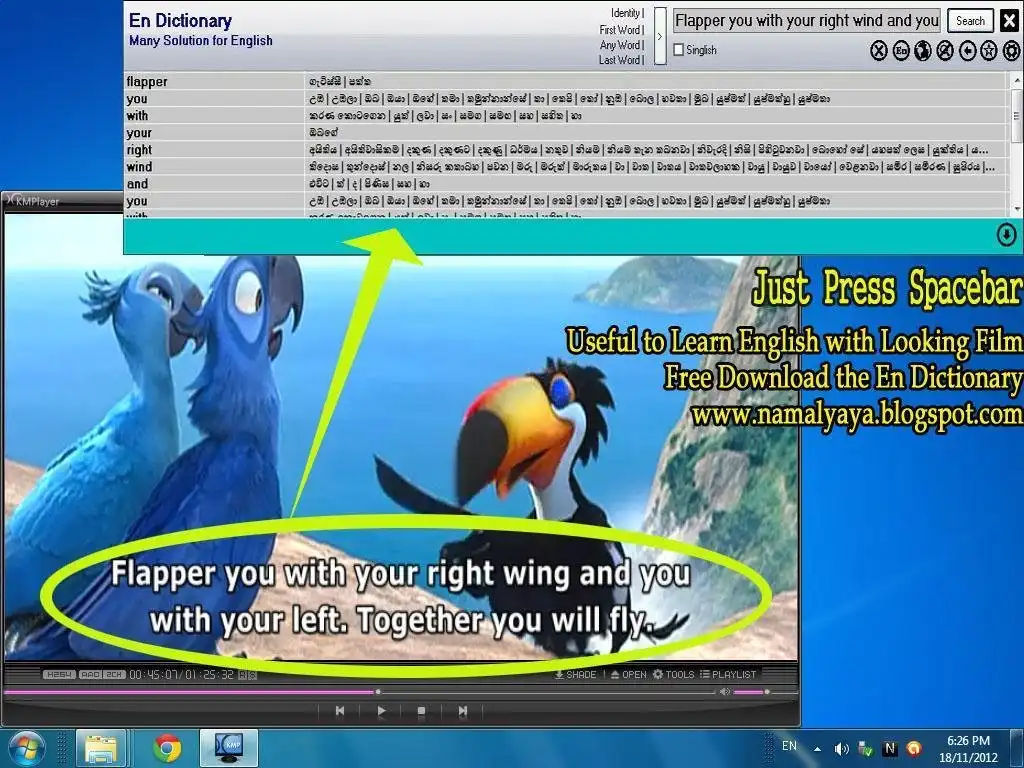Click KMPlayer play button
The image size is (1024, 768).
(x=381, y=711)
